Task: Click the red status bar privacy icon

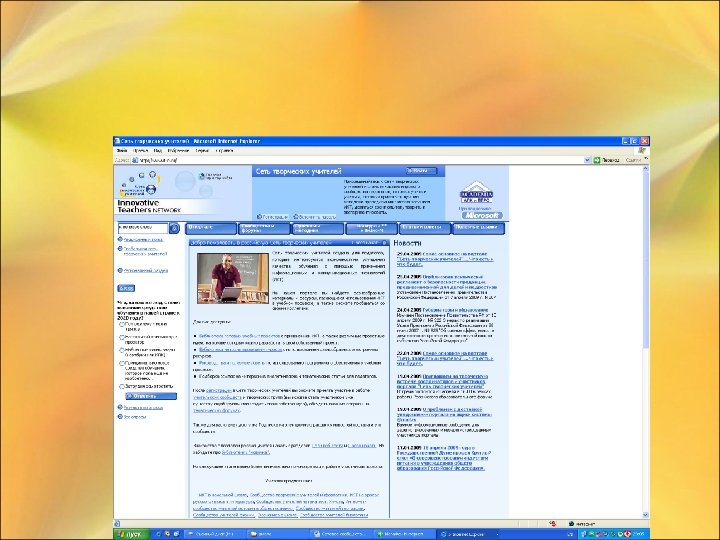Action: pyautogui.click(x=553, y=523)
